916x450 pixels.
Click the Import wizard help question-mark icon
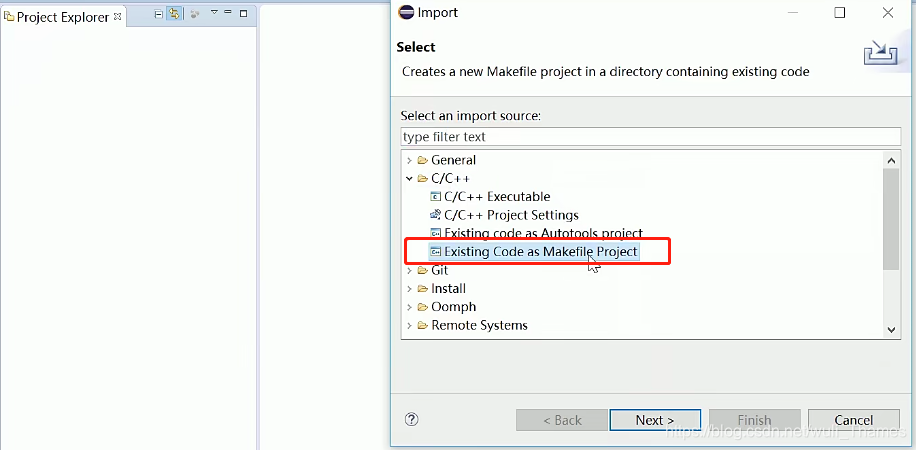point(411,420)
